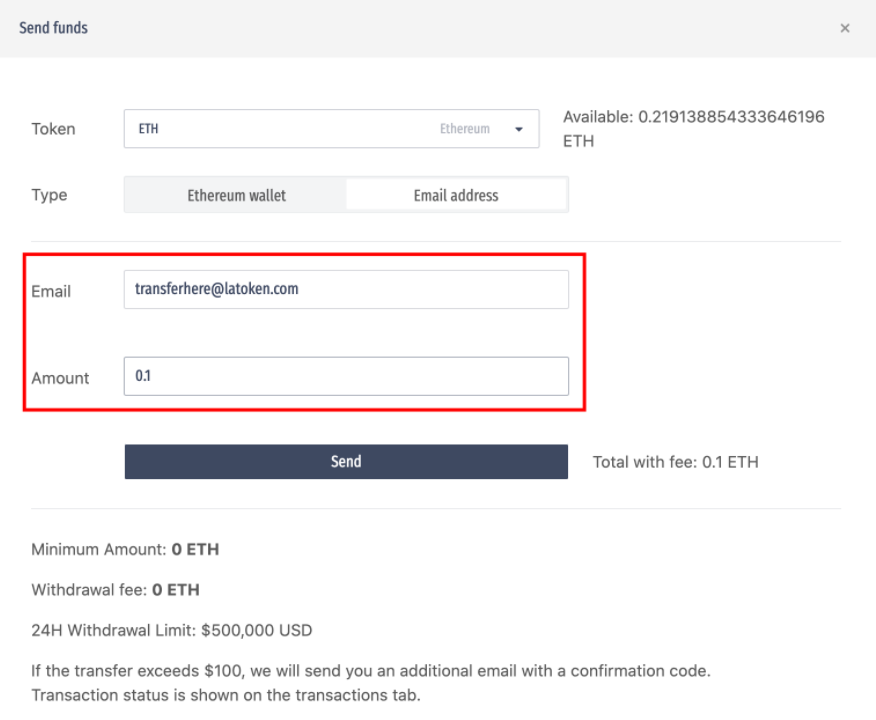Viewport: 876px width, 720px height.
Task: Focus the Amount input field
Action: (x=346, y=376)
